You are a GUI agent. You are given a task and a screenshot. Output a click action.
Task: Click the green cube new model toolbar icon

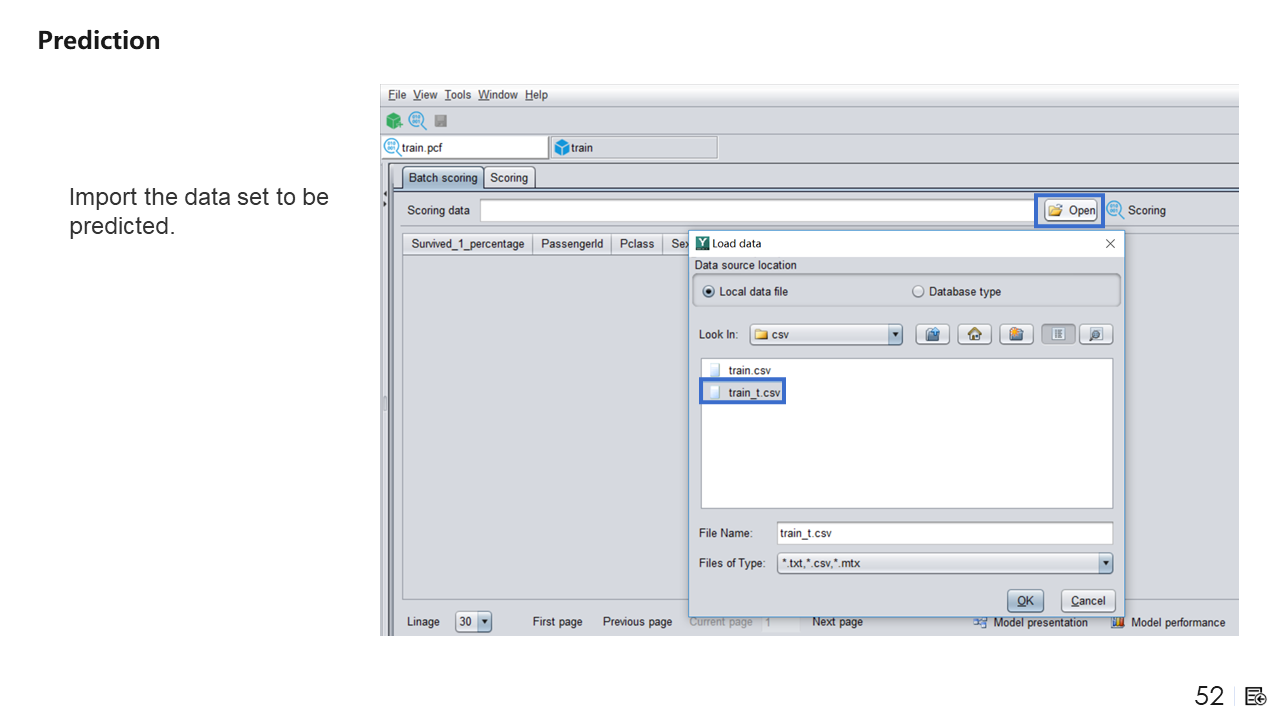point(394,121)
